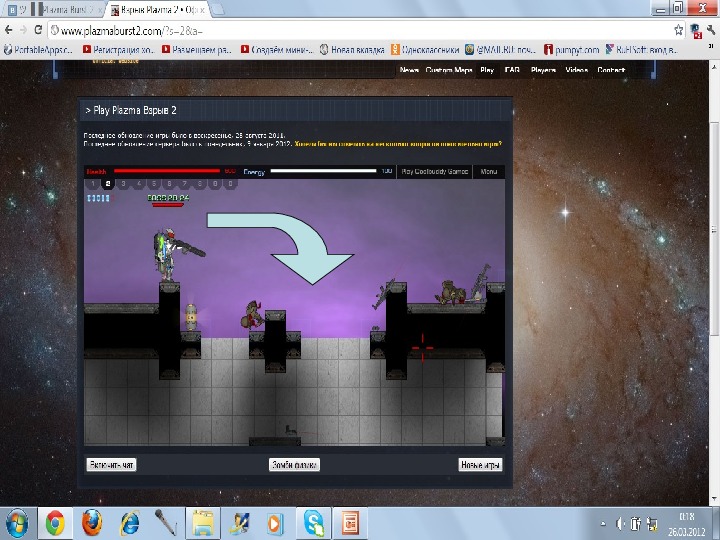
Task: Select weapon slot 8
Action: point(200,184)
